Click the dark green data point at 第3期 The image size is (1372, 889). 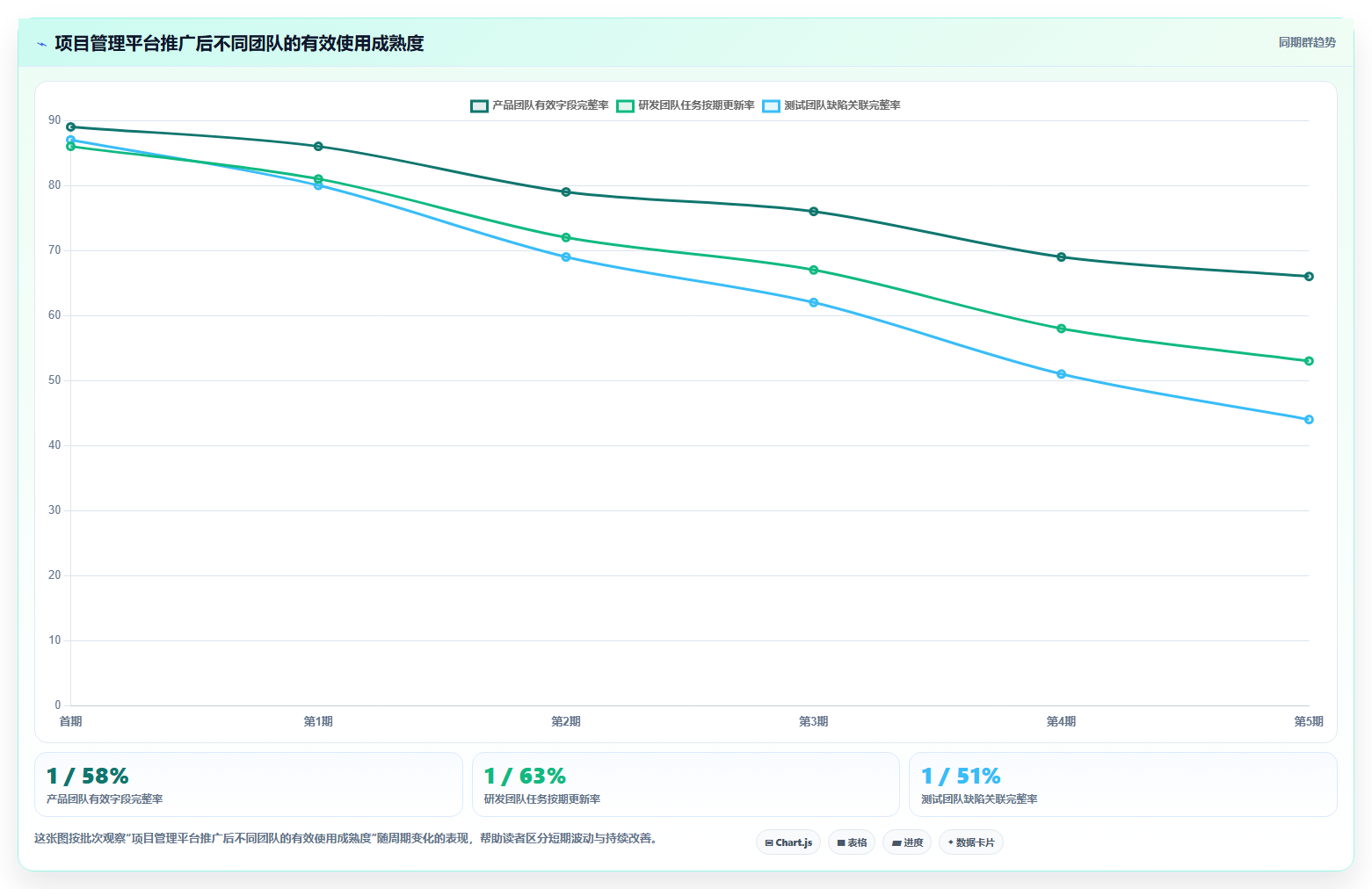click(x=814, y=212)
